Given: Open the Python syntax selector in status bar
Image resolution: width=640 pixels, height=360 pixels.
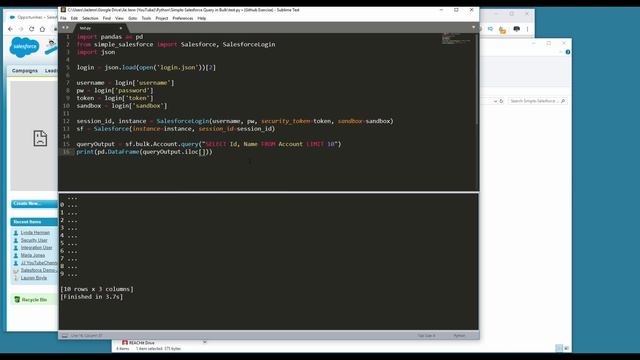Looking at the screenshot, I should [460, 336].
